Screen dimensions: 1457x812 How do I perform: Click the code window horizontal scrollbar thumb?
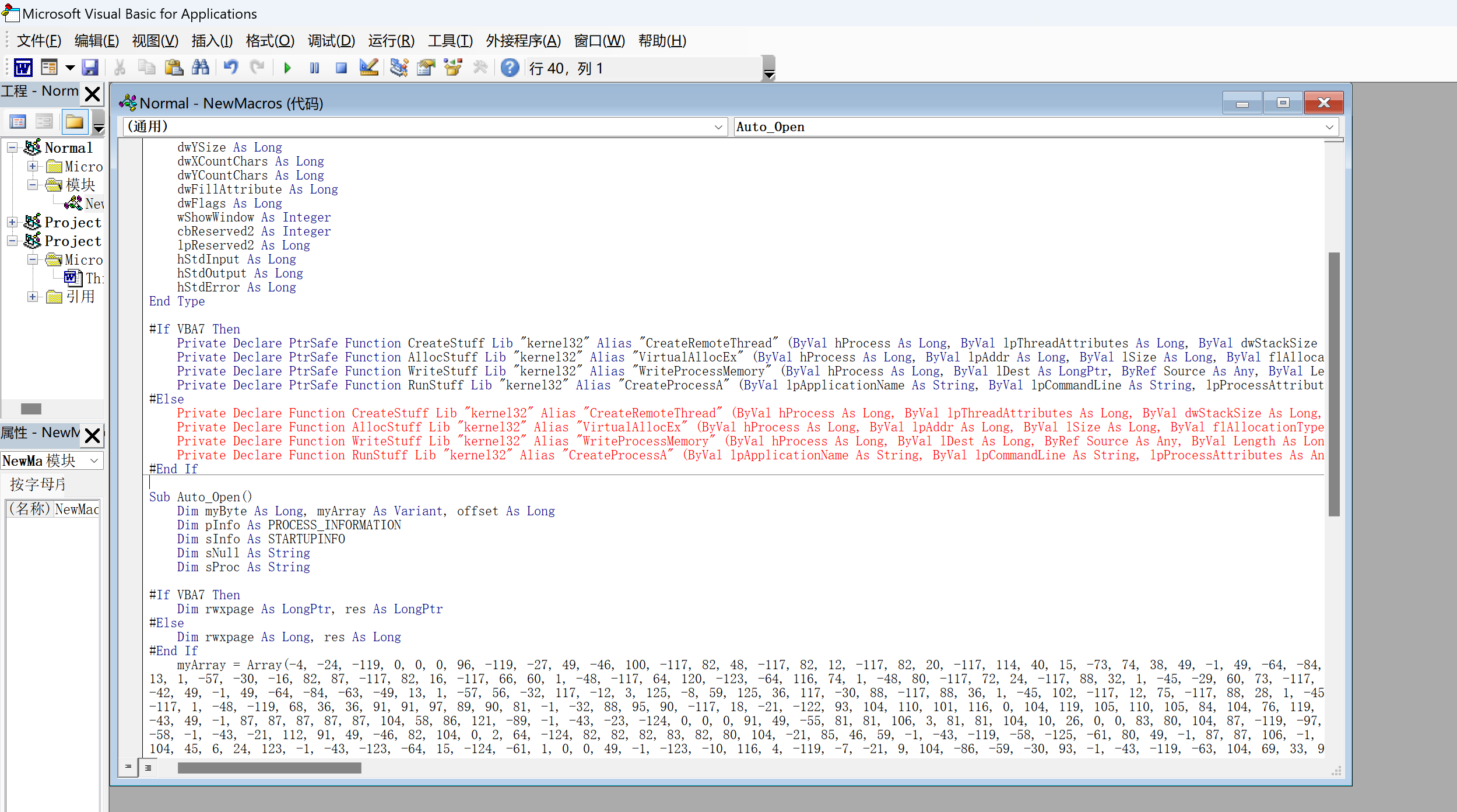click(269, 768)
